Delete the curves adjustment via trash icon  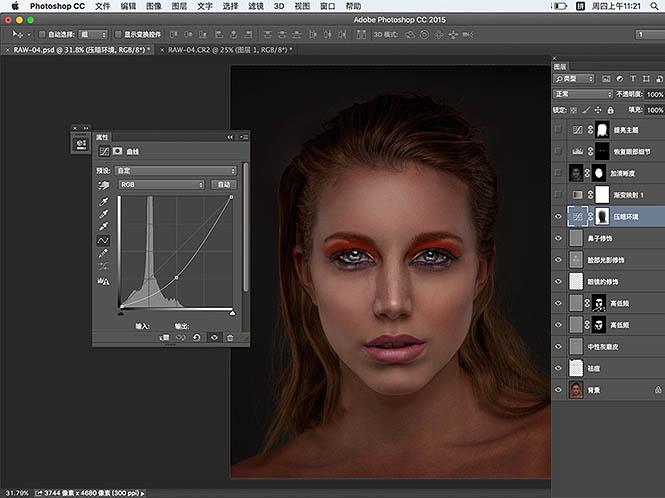(230, 338)
